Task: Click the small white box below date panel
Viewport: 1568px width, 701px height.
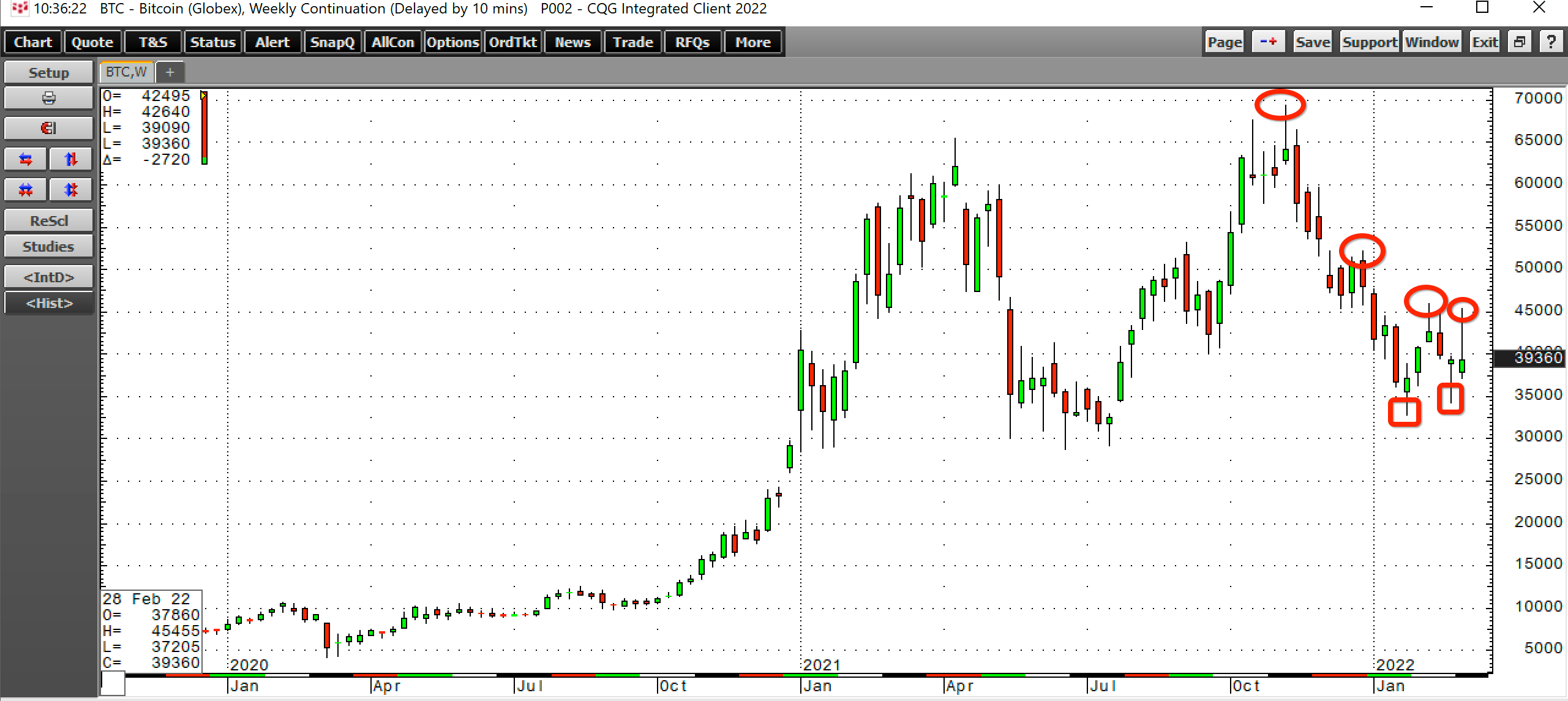Action: (x=113, y=683)
